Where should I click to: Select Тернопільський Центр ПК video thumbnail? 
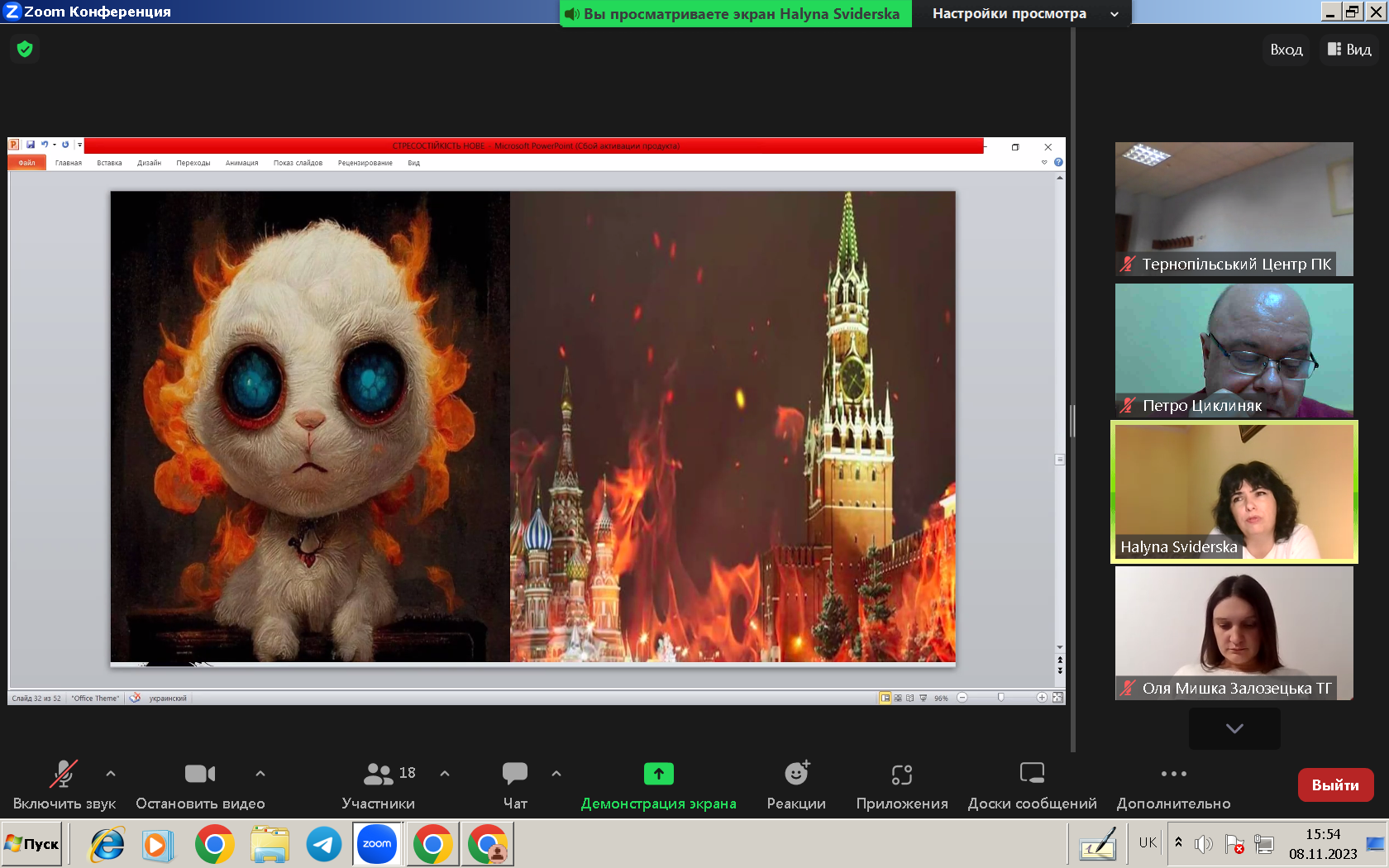(x=1234, y=209)
